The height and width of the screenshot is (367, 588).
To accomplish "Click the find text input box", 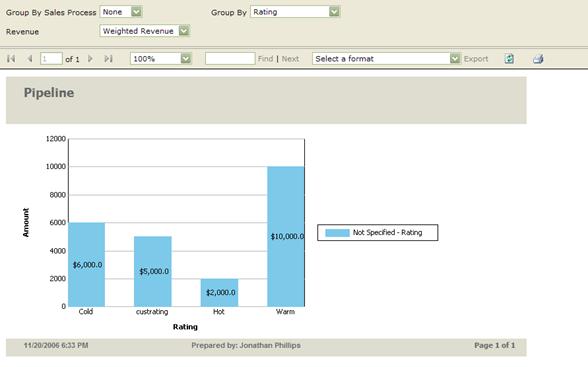I will pos(230,58).
